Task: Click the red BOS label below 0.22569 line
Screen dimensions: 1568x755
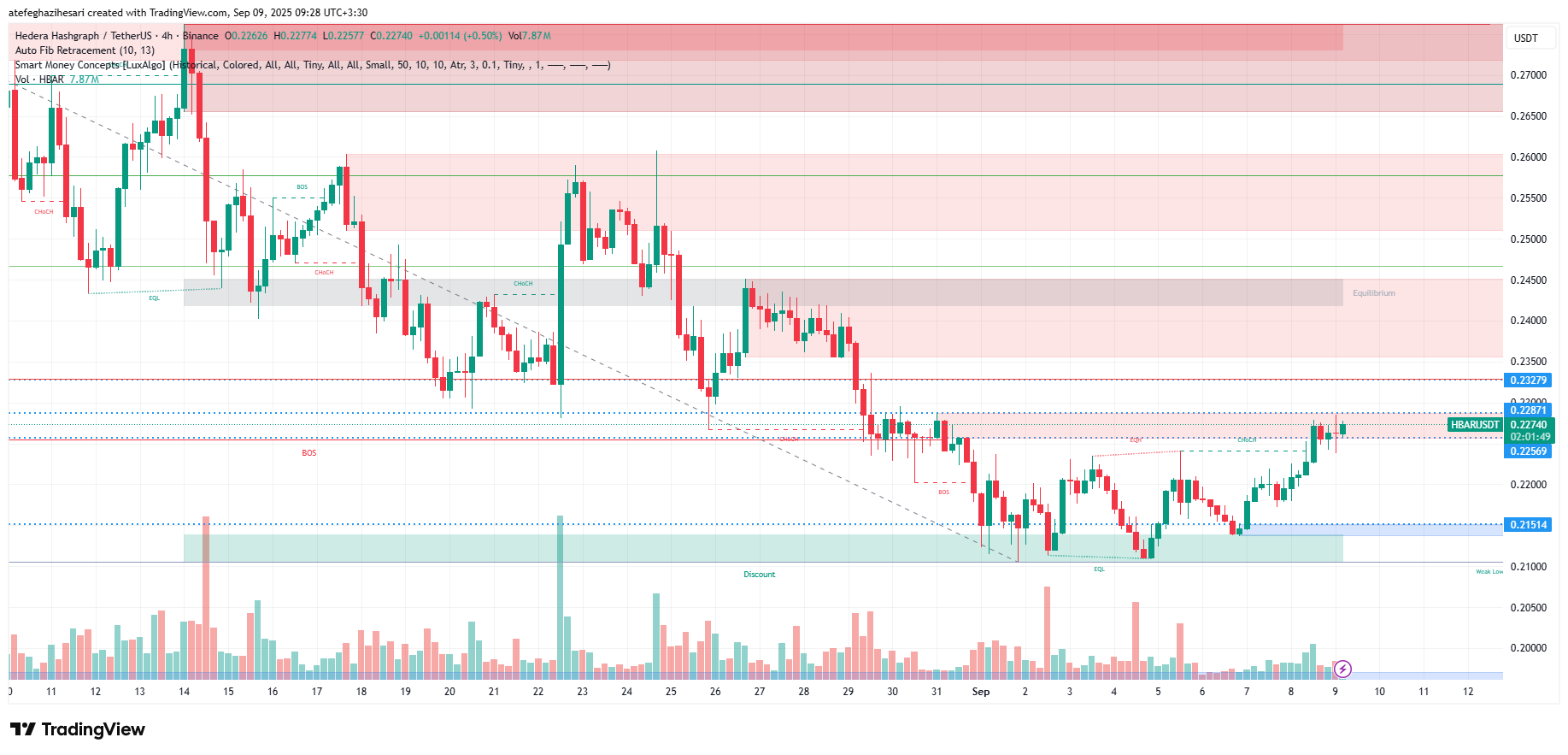Action: [308, 453]
